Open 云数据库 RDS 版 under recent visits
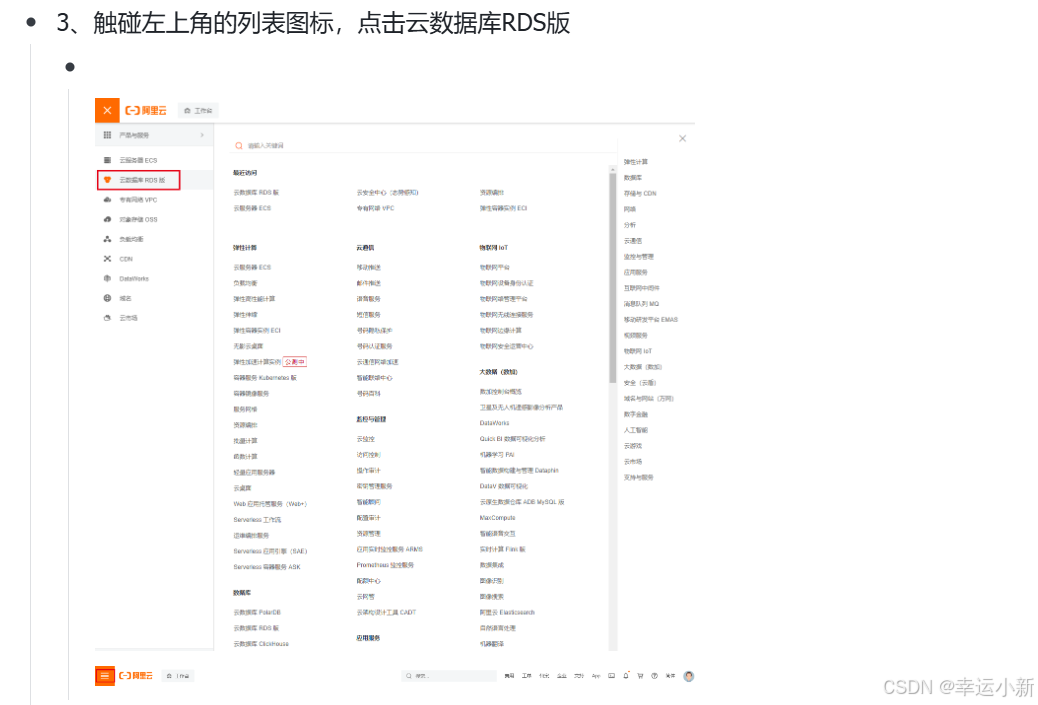The width and height of the screenshot is (1038, 705). coord(256,193)
